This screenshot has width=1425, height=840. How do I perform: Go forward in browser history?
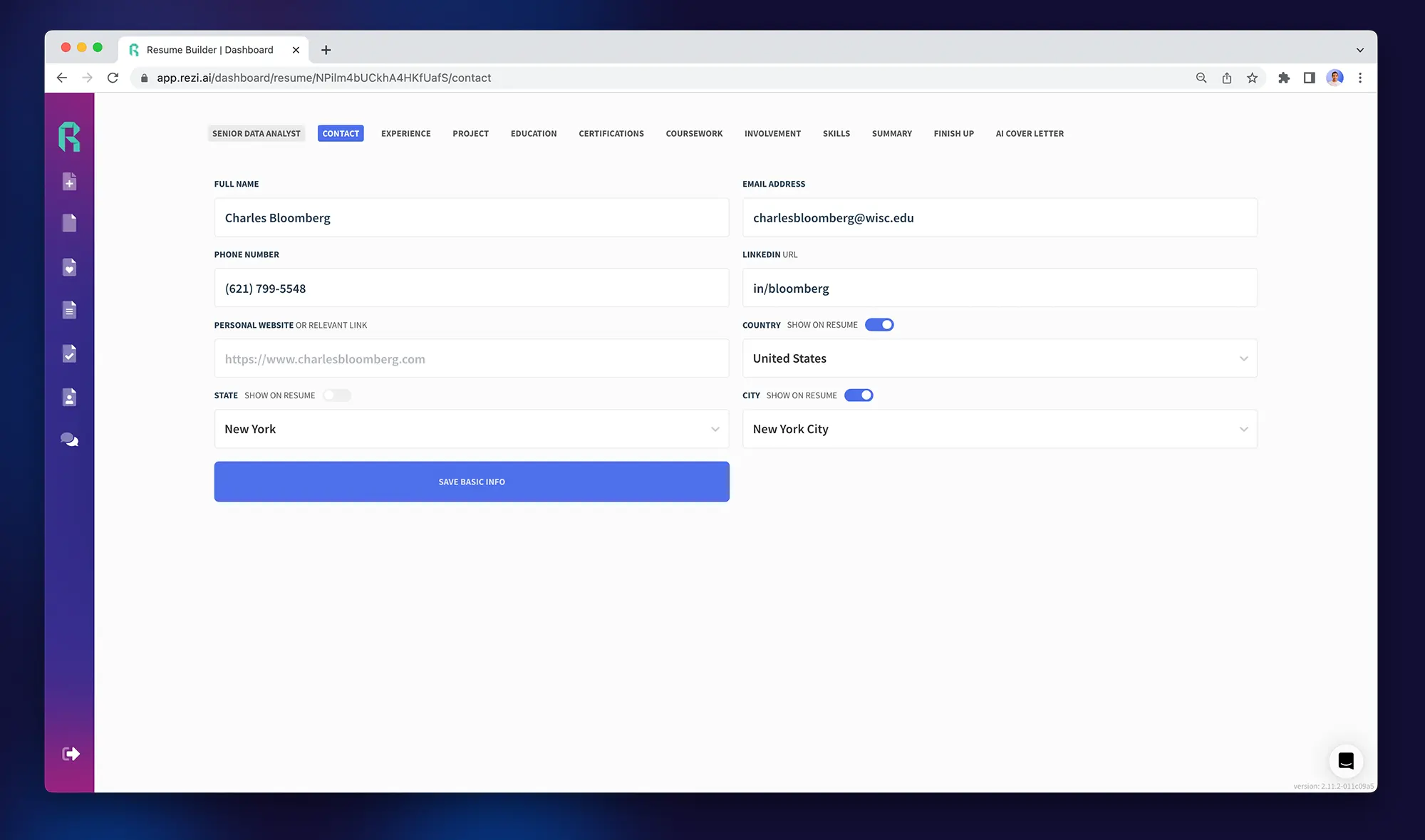(x=87, y=78)
